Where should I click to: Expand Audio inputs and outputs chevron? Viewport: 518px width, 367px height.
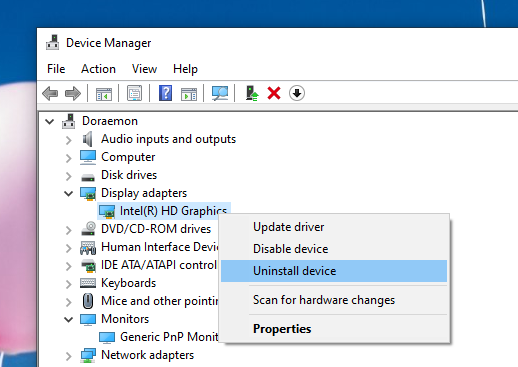pyautogui.click(x=69, y=140)
